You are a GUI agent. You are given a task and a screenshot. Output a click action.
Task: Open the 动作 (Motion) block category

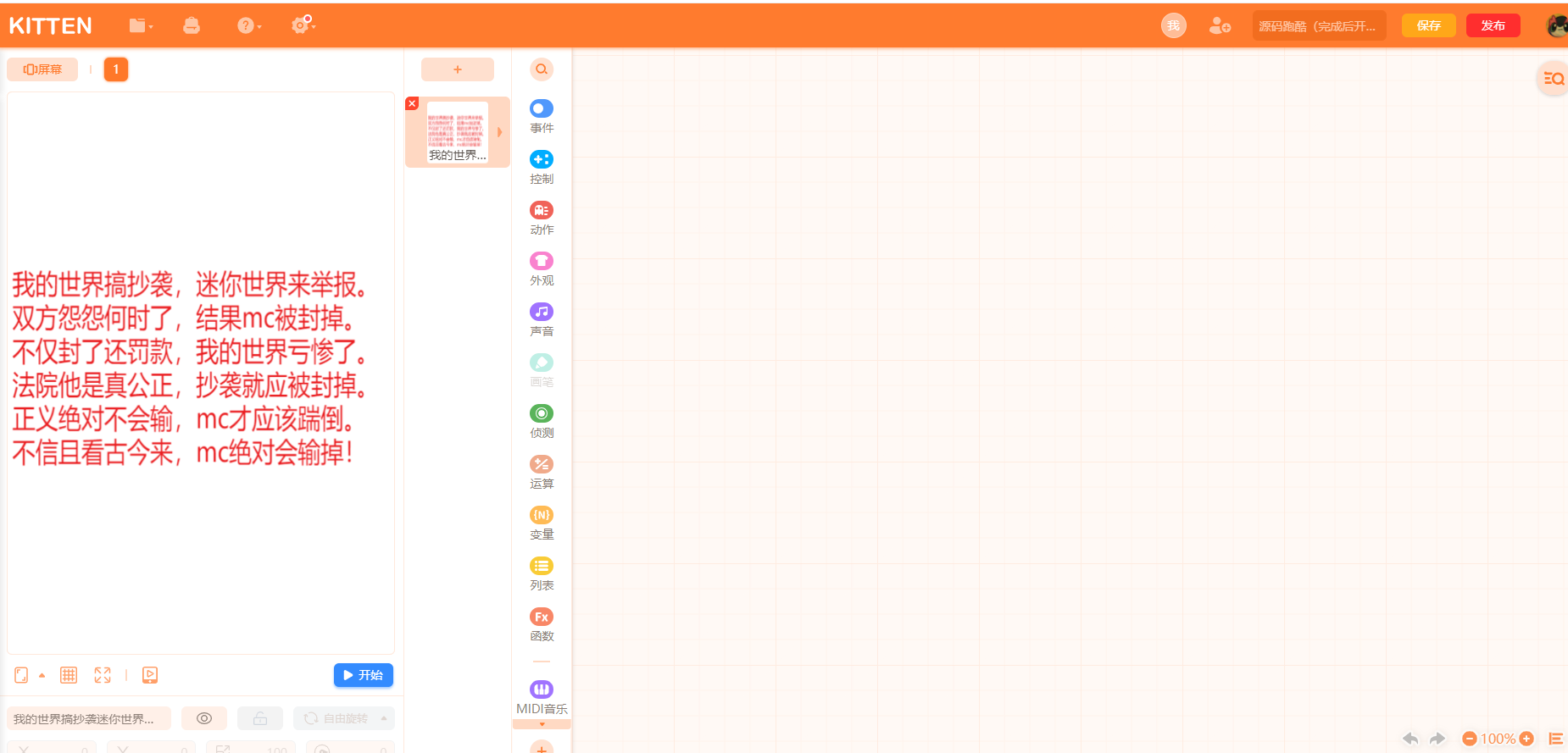[542, 219]
